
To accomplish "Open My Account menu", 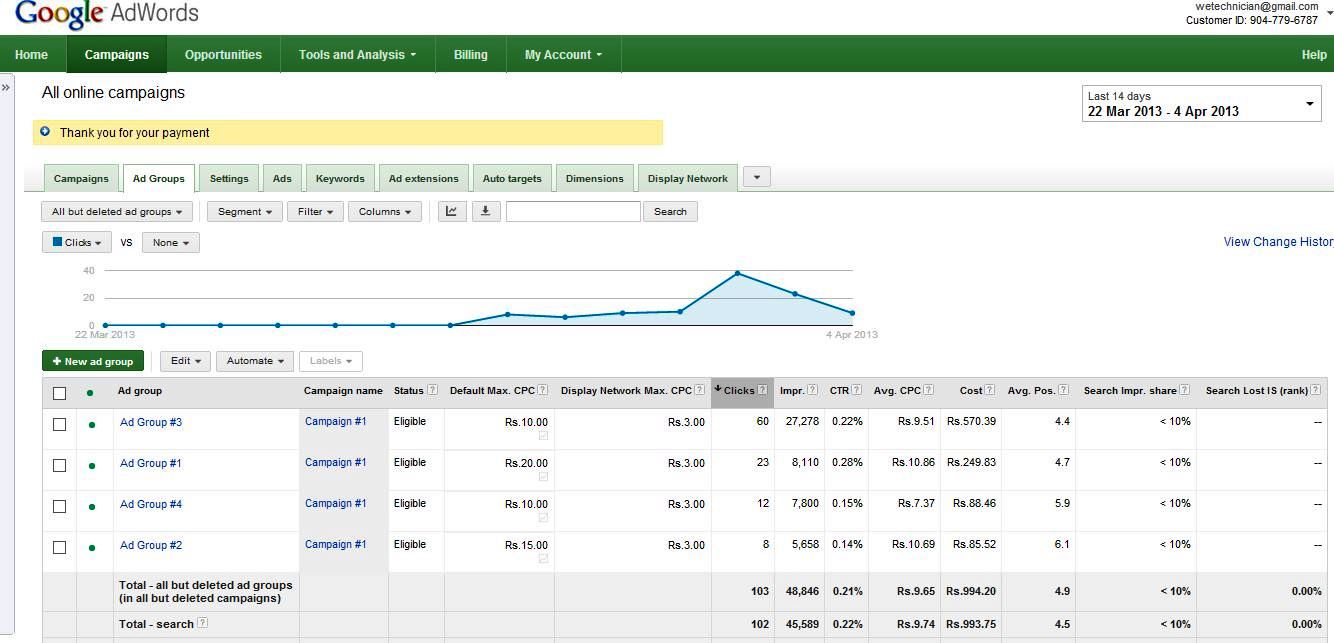I will click(x=563, y=55).
